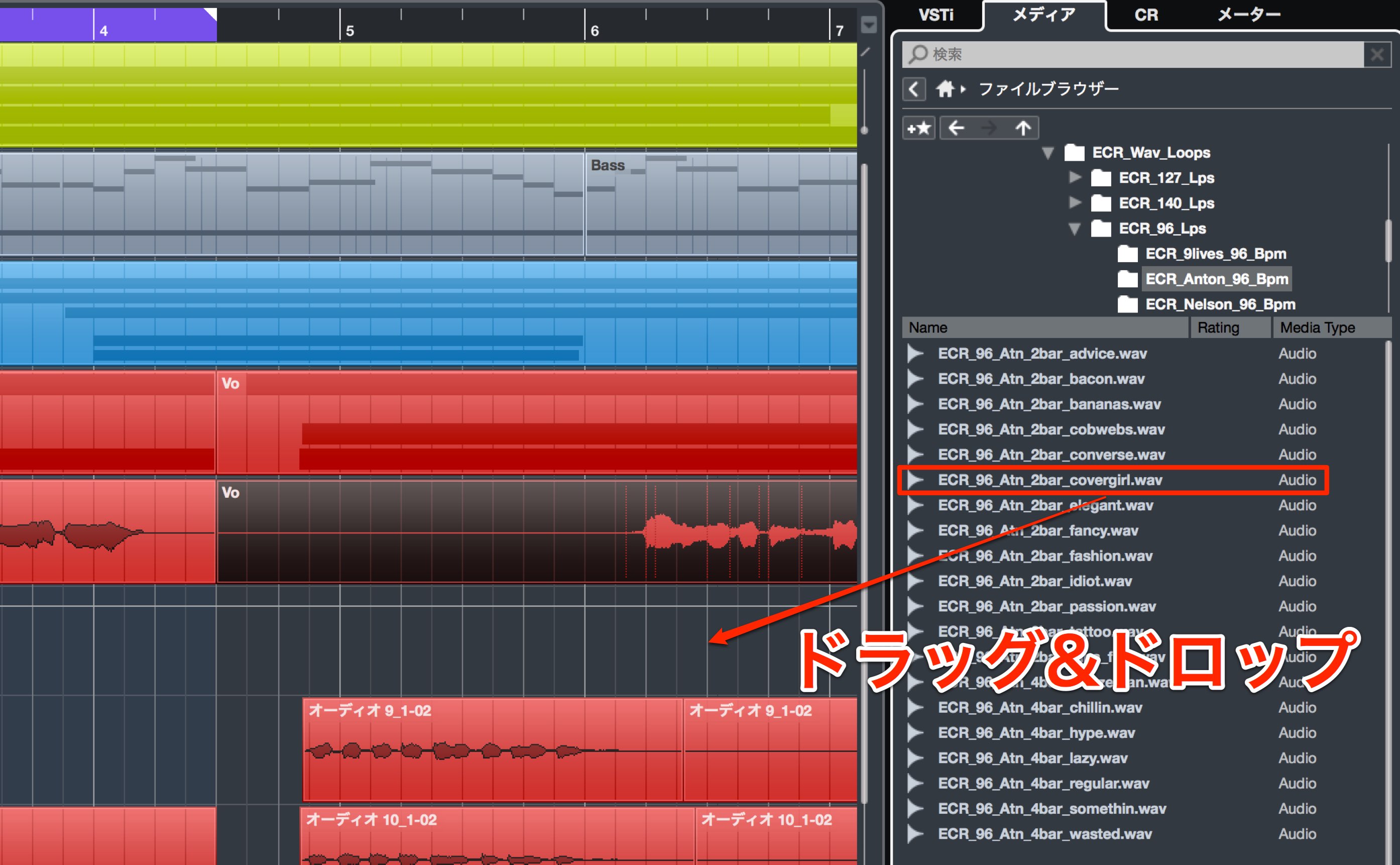Select the ECR_Anton_96_Bpm folder

tap(1216, 279)
